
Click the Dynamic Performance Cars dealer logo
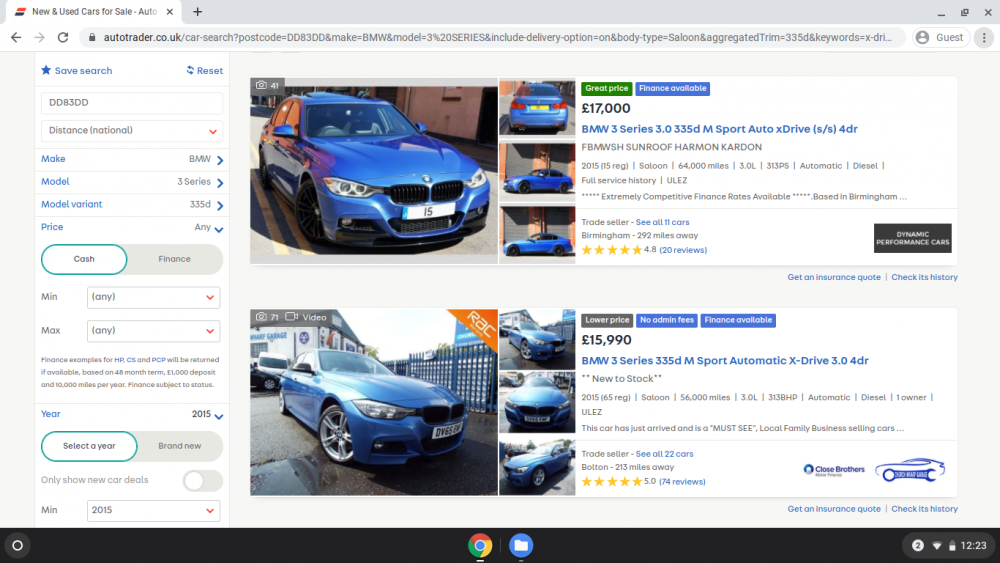coord(912,238)
